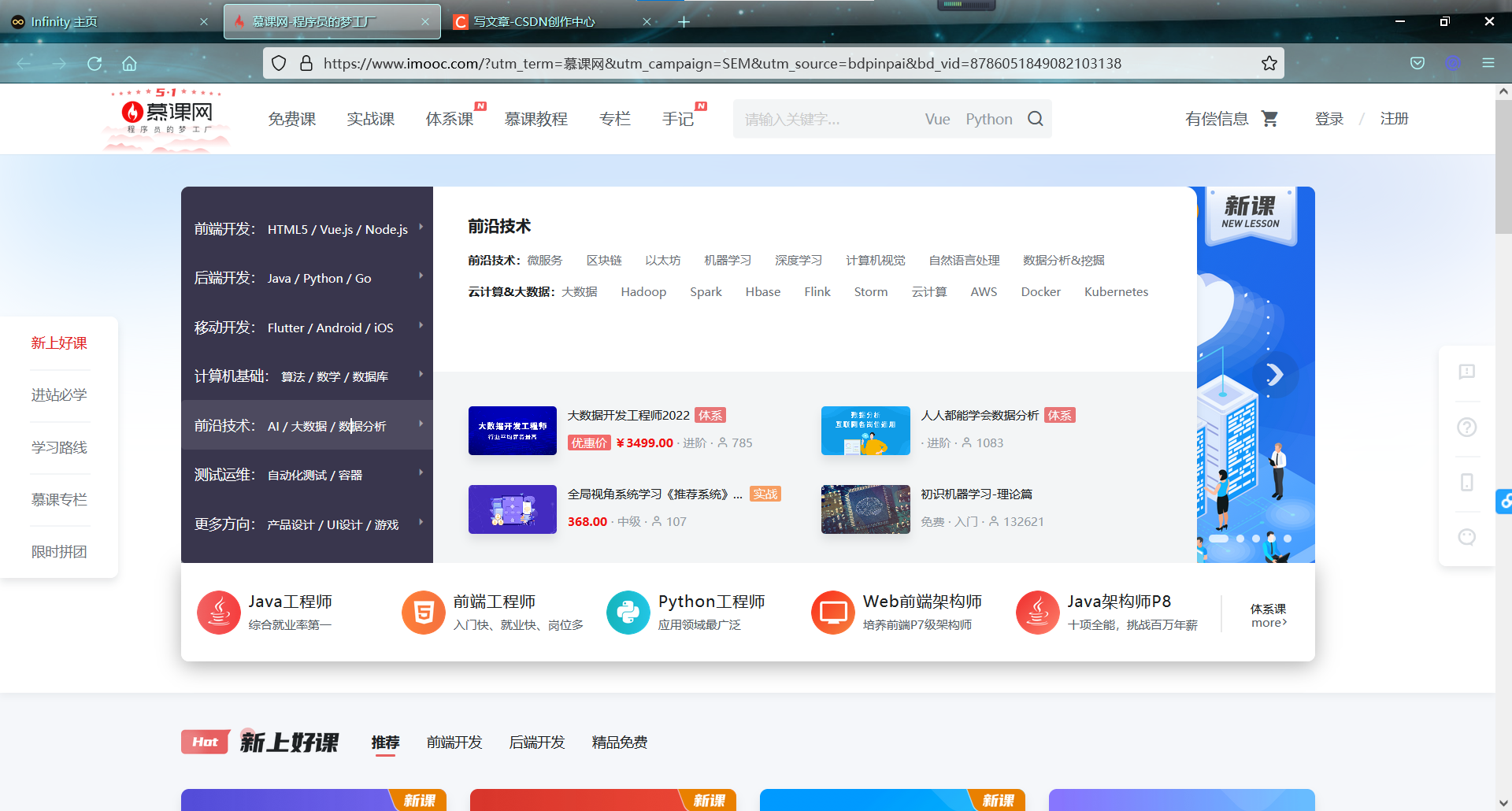Open the Pocket save icon in toolbar
Viewport: 1512px width, 811px height.
click(1417, 63)
